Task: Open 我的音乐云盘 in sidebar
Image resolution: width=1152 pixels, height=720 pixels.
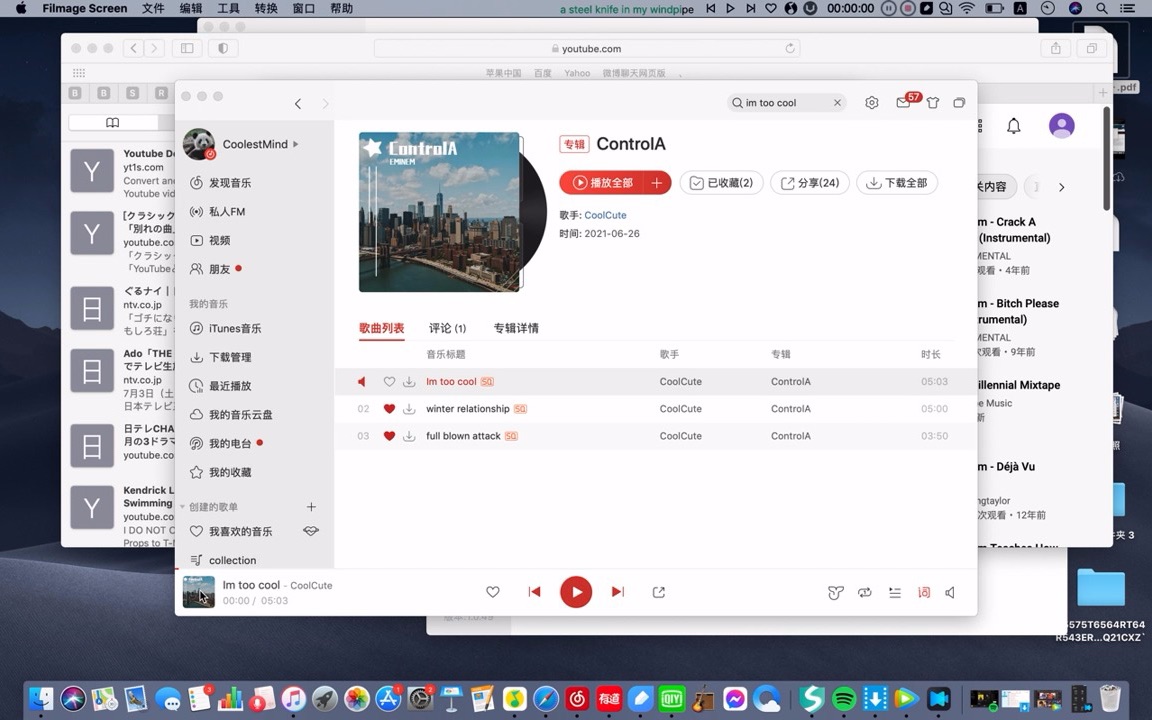Action: pyautogui.click(x=240, y=414)
